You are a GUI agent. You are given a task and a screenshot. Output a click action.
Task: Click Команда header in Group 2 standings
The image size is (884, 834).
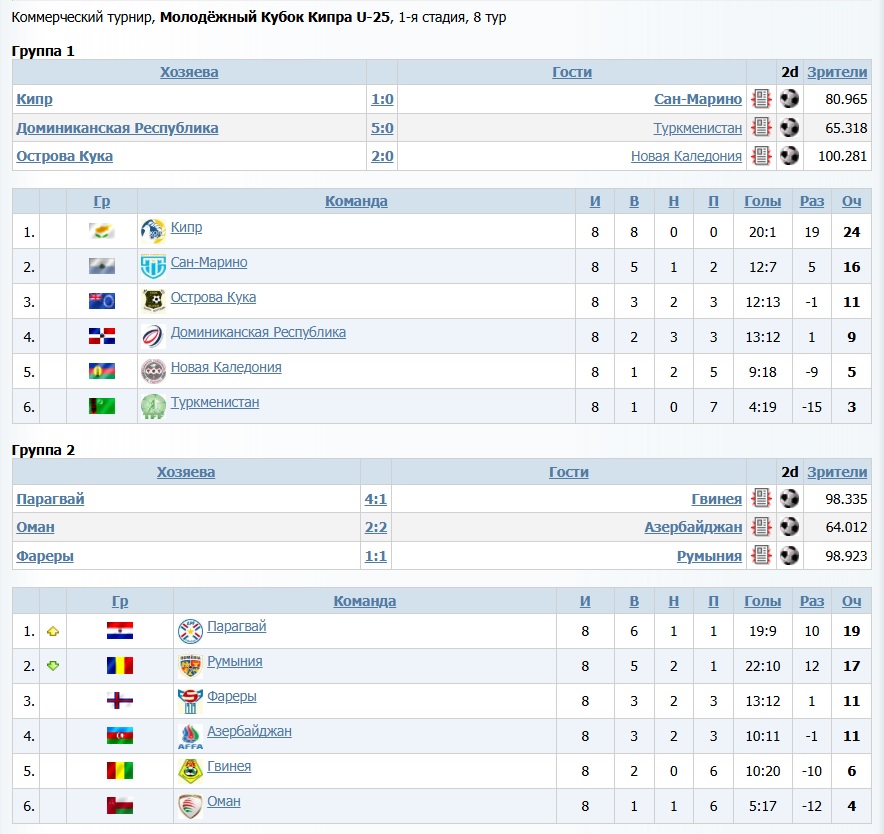click(364, 601)
